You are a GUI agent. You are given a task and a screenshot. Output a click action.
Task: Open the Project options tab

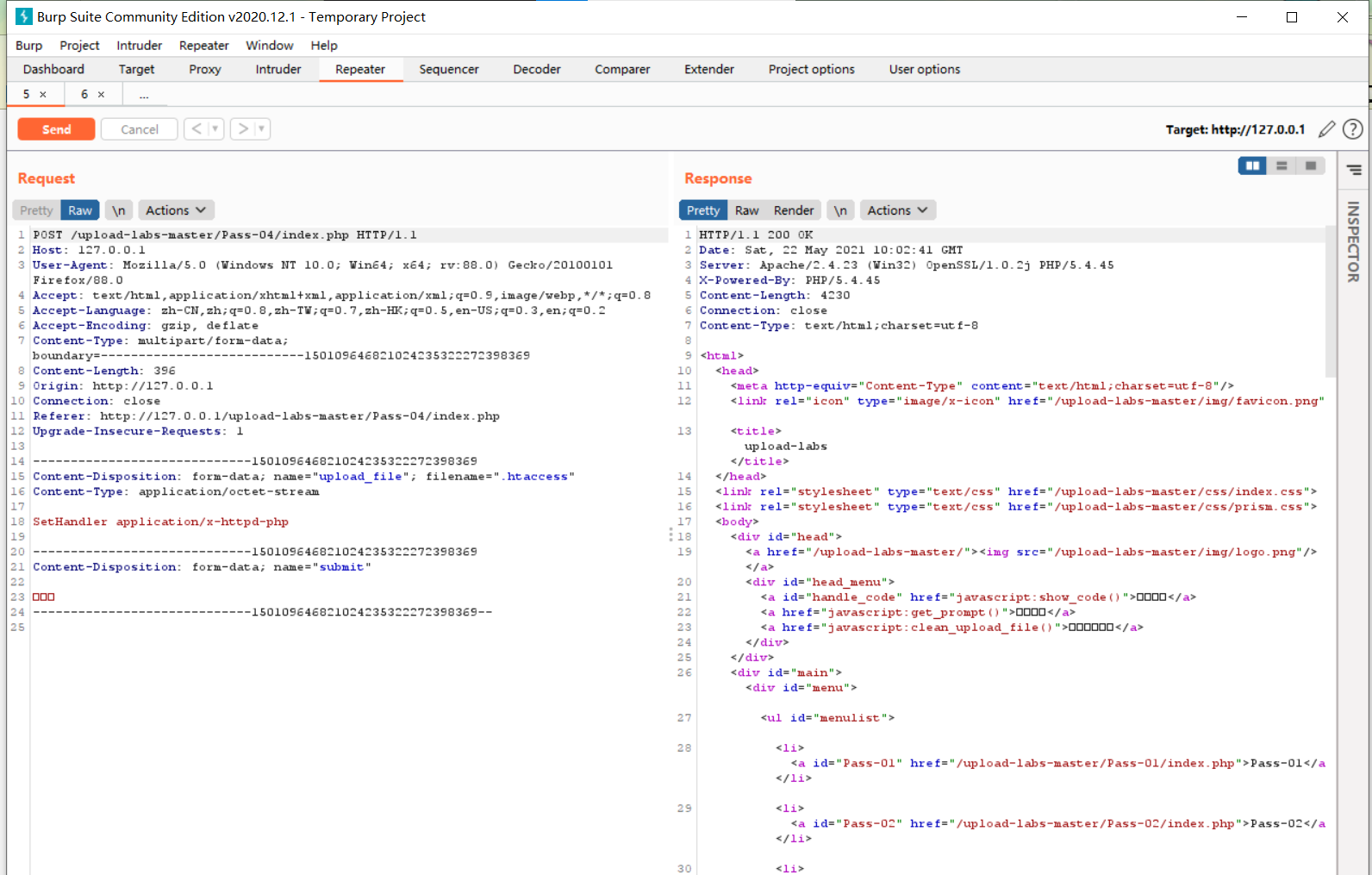(x=812, y=70)
